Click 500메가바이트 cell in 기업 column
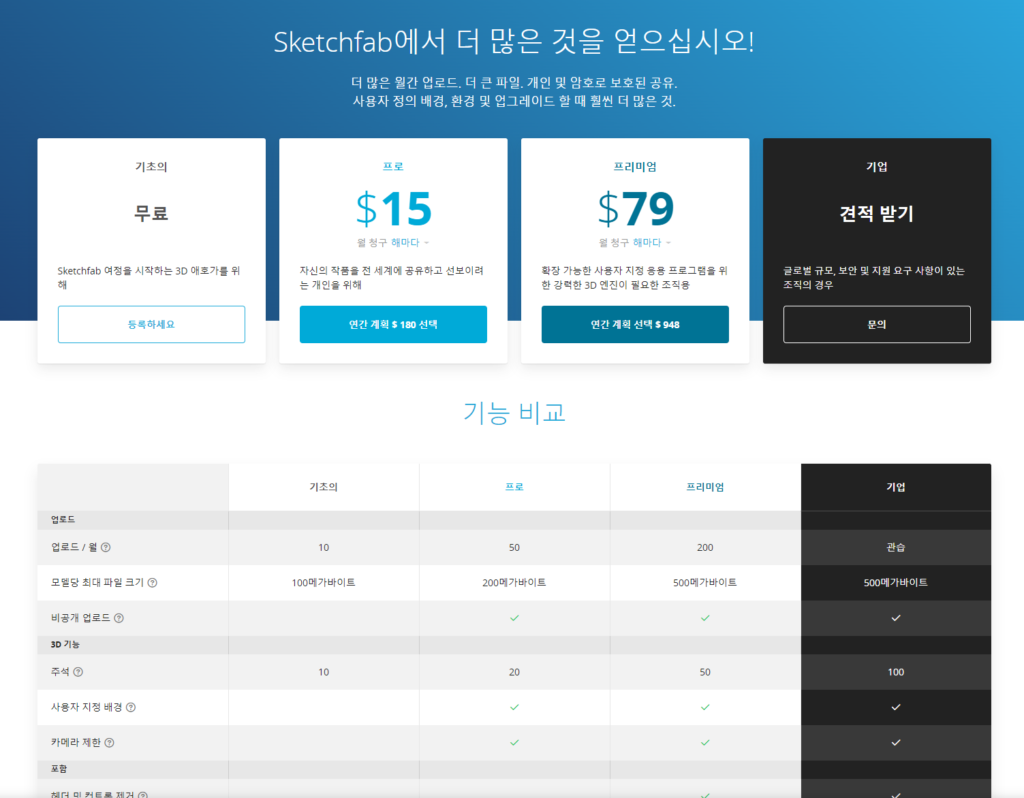 [x=896, y=583]
